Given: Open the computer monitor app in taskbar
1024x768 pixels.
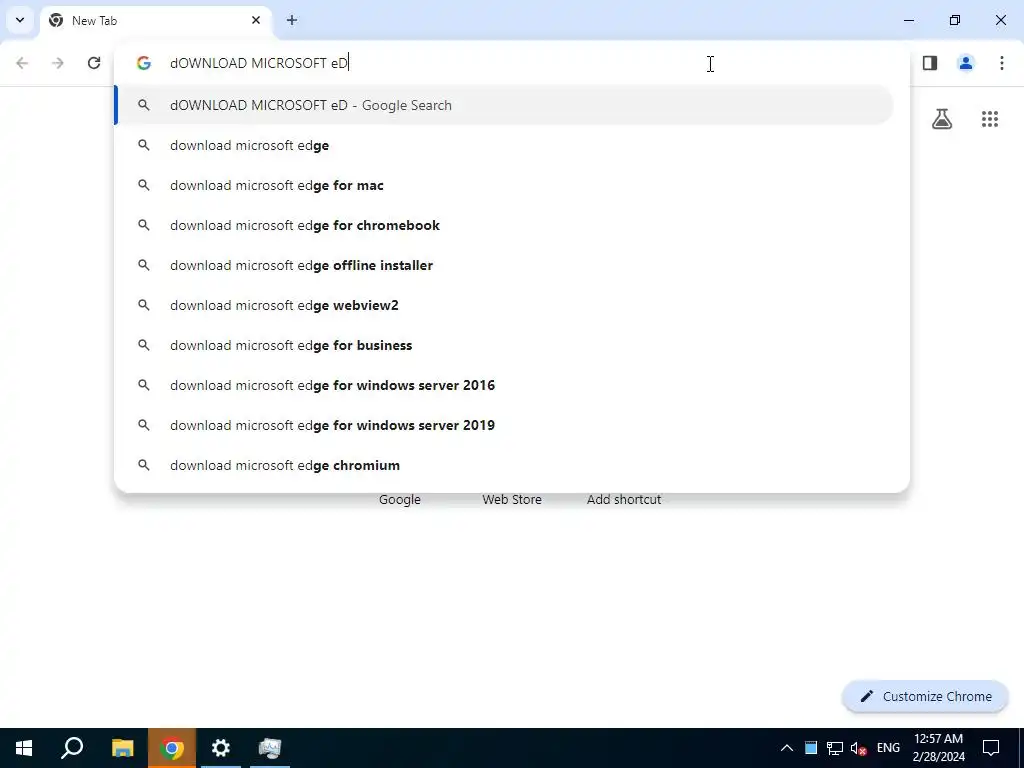Looking at the screenshot, I should click(270, 748).
